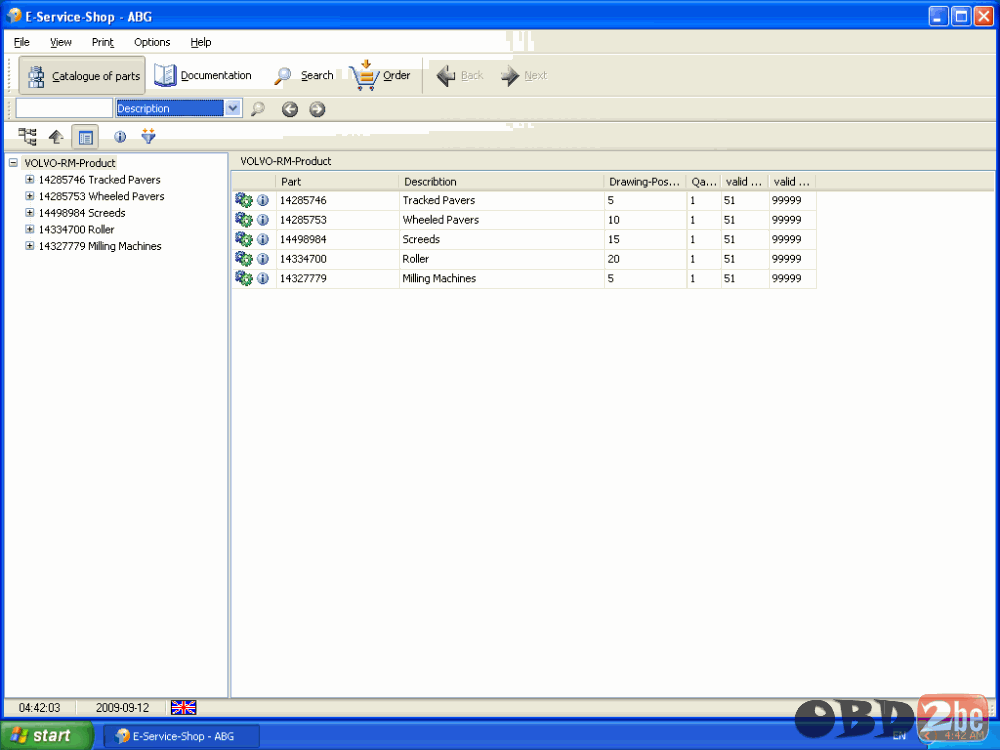Show info for Wheeled Pavers row

coord(263,220)
